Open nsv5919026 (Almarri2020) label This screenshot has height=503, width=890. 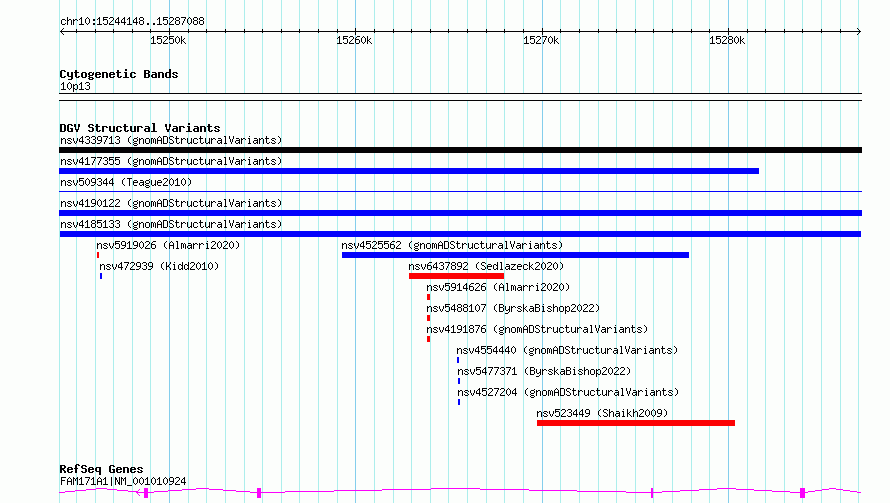(168, 245)
